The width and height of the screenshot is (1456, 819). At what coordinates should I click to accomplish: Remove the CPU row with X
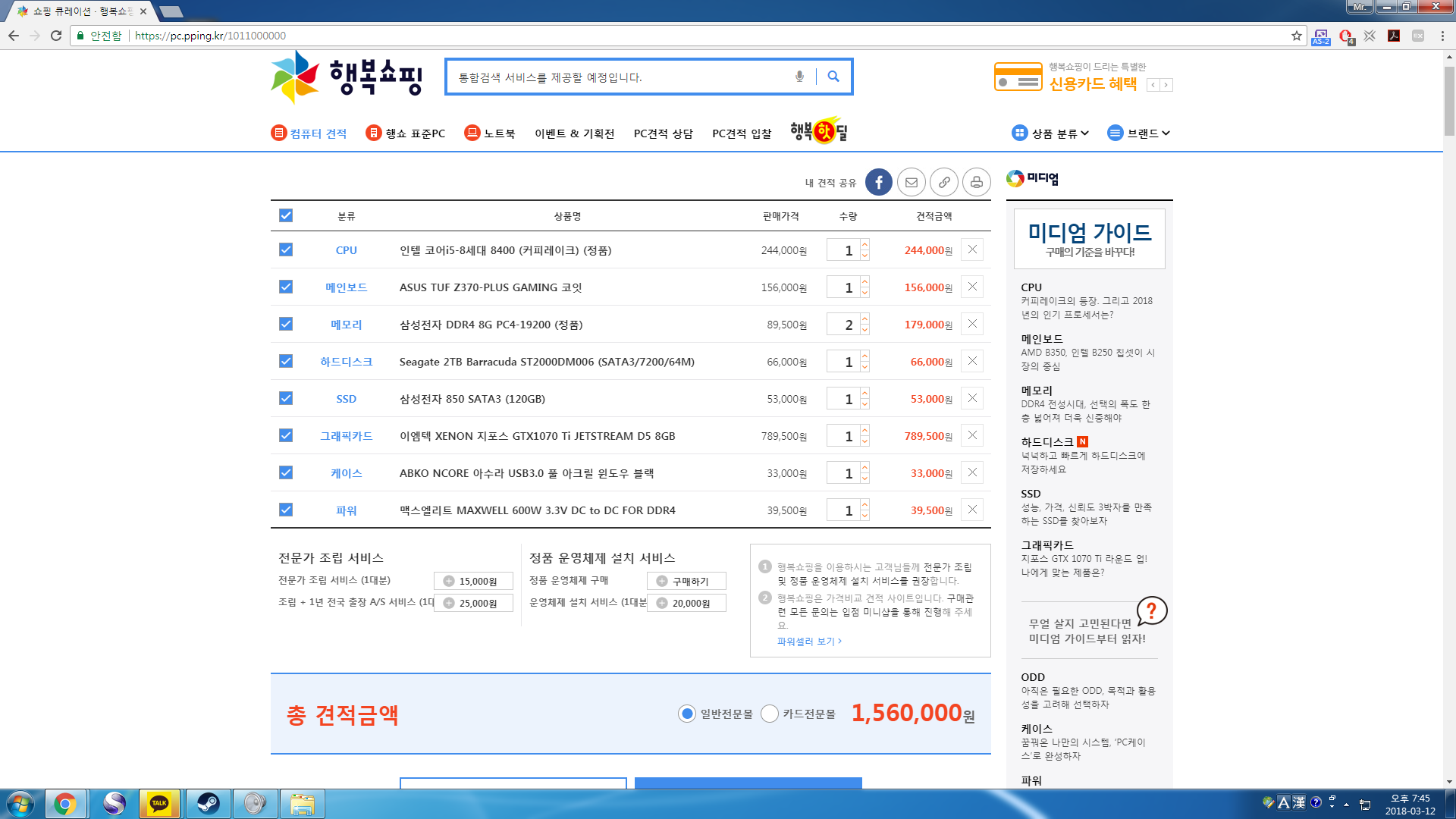click(972, 249)
